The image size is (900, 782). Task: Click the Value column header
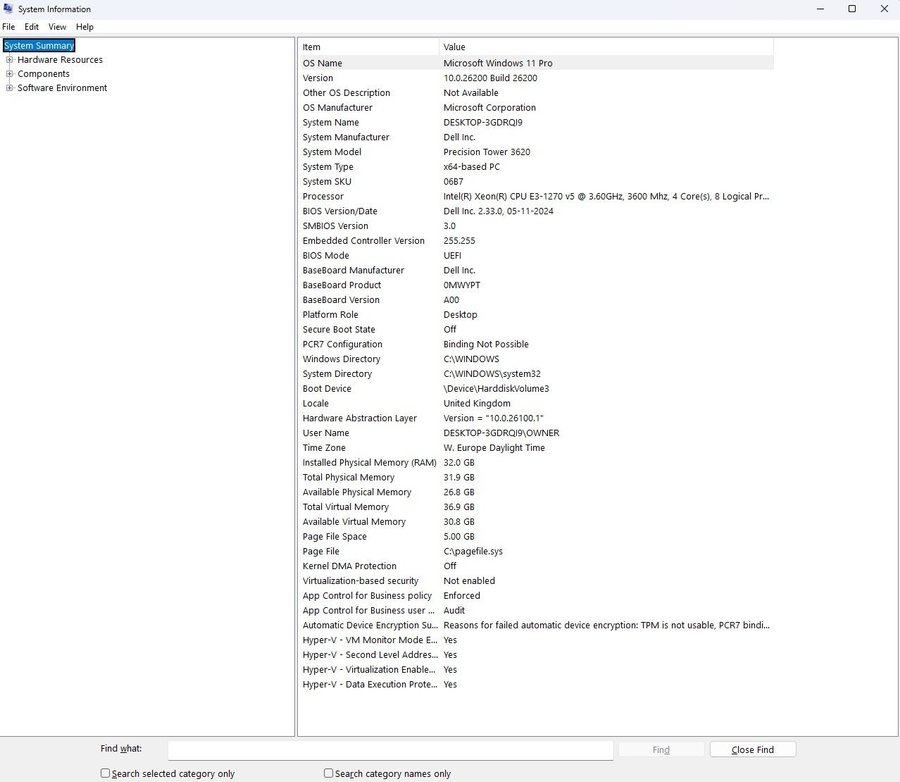(x=605, y=47)
